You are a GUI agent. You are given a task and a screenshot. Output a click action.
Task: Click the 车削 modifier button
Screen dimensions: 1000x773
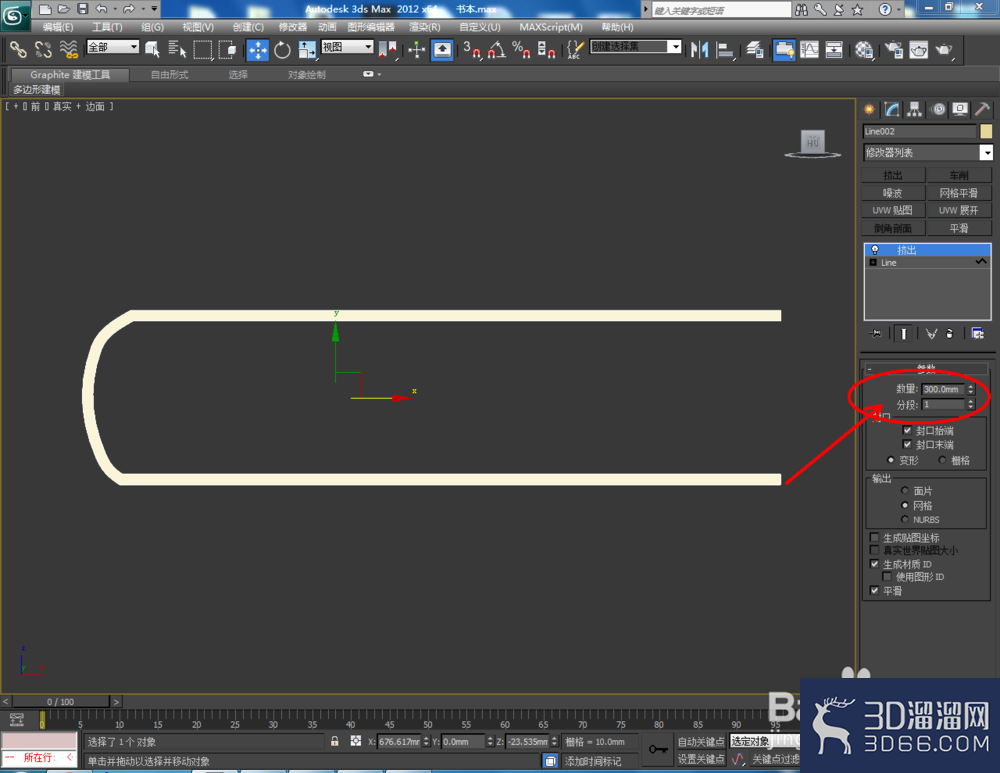point(959,175)
